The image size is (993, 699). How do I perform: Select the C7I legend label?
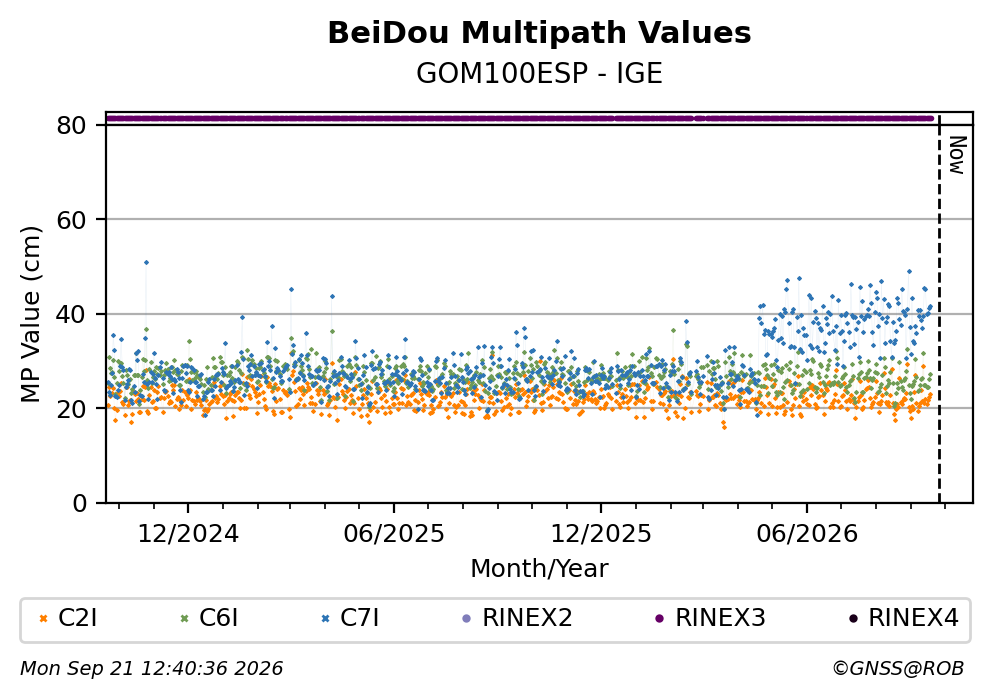(360, 617)
